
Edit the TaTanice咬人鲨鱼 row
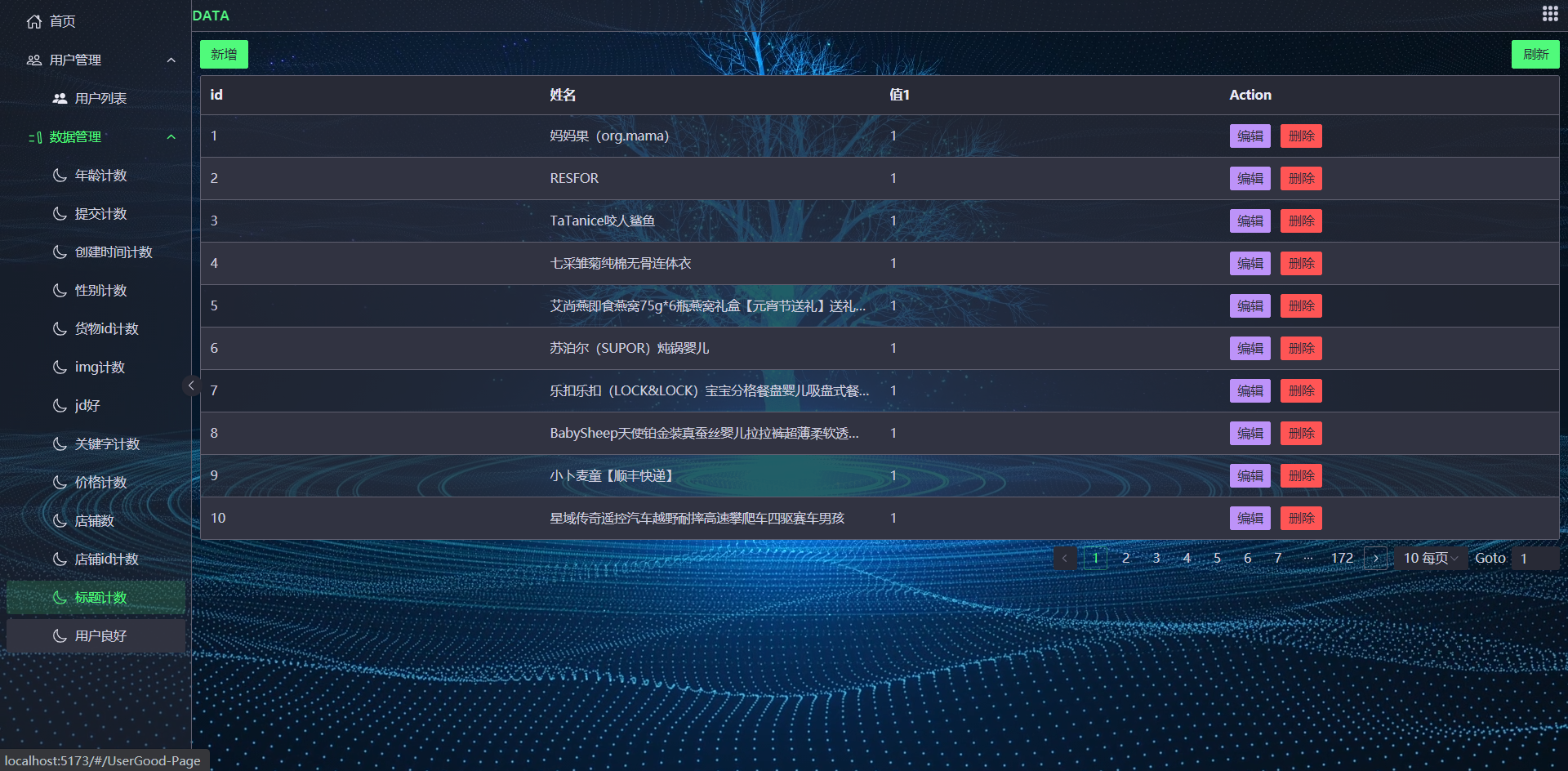tap(1250, 221)
